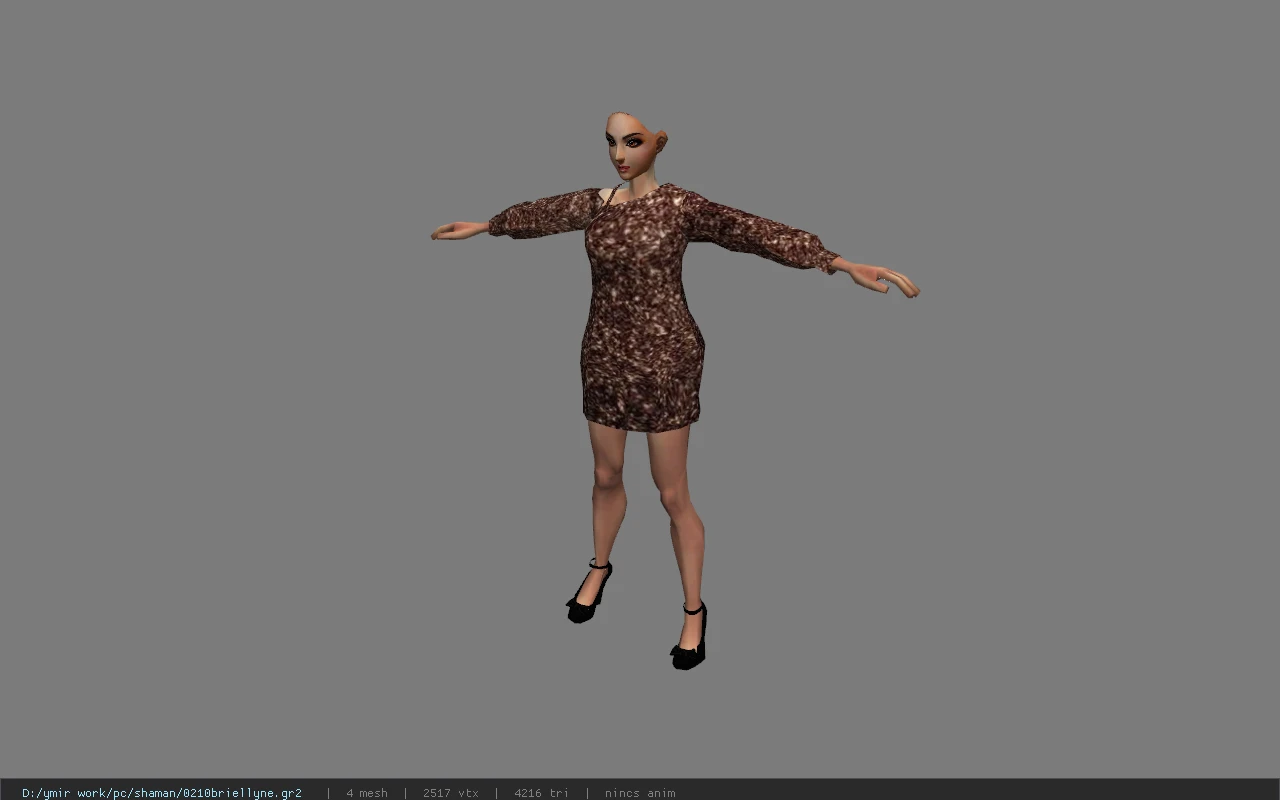1280x800 pixels.
Task: Click the file path D:/ymir work/pc/shaman/0210briellyne.gr2
Action: [162, 793]
